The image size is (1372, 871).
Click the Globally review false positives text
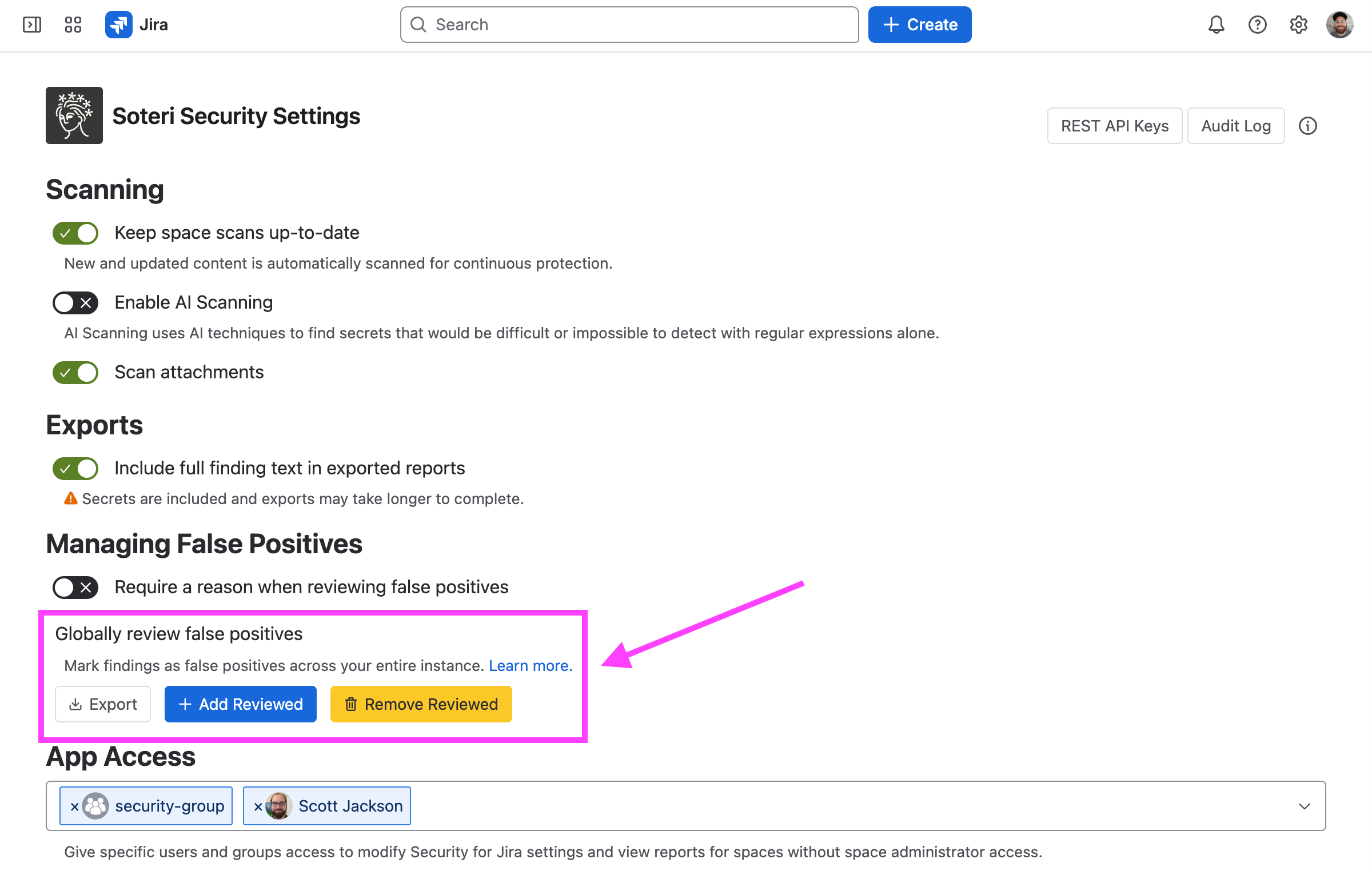(x=179, y=634)
